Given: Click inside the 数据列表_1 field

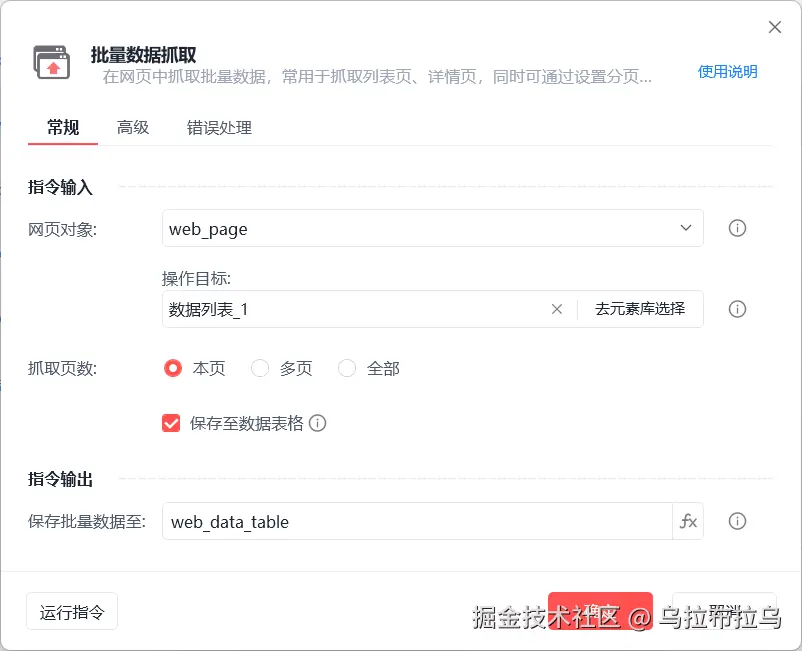Looking at the screenshot, I should [300, 310].
